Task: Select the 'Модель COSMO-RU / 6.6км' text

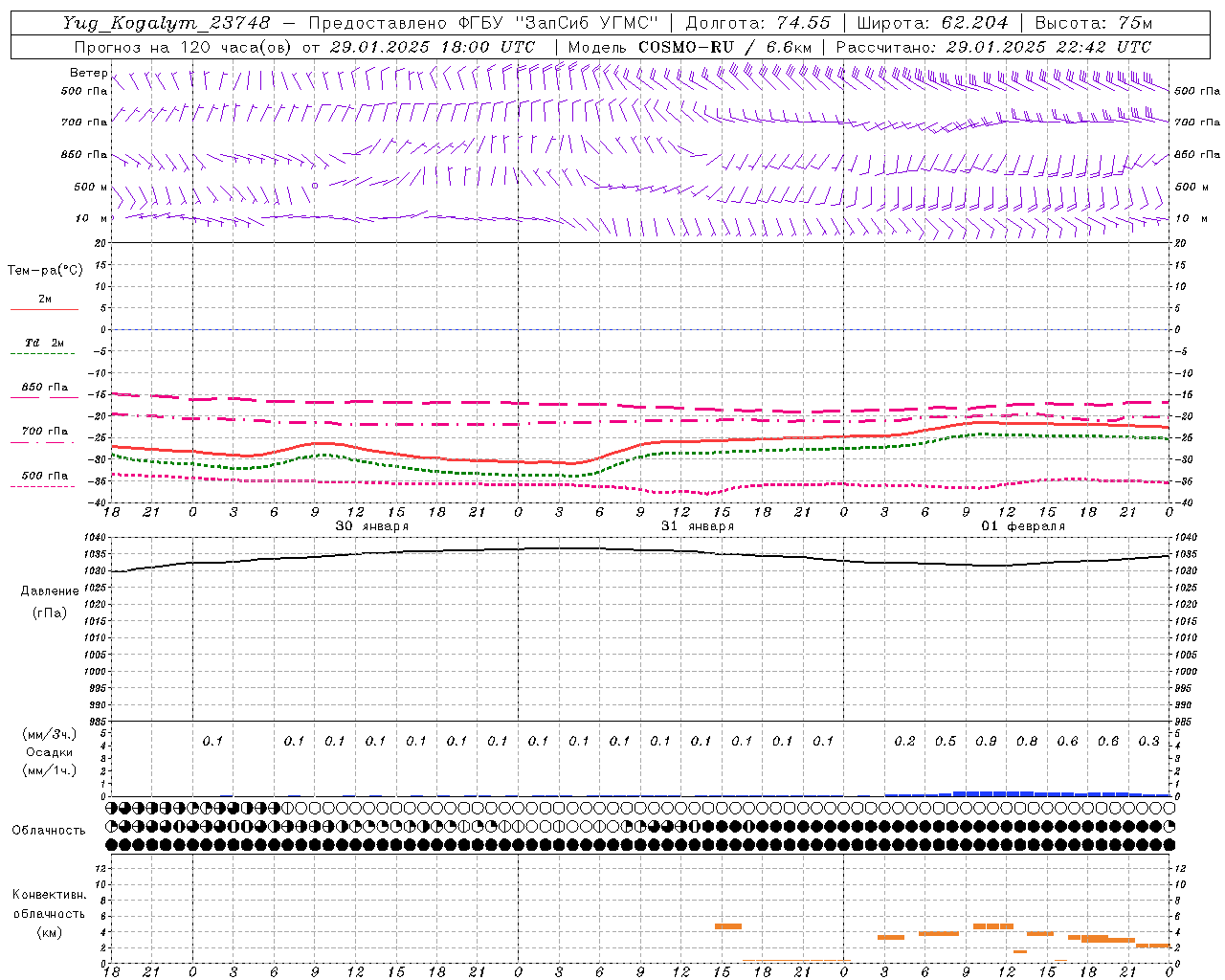Action: pyautogui.click(x=690, y=47)
